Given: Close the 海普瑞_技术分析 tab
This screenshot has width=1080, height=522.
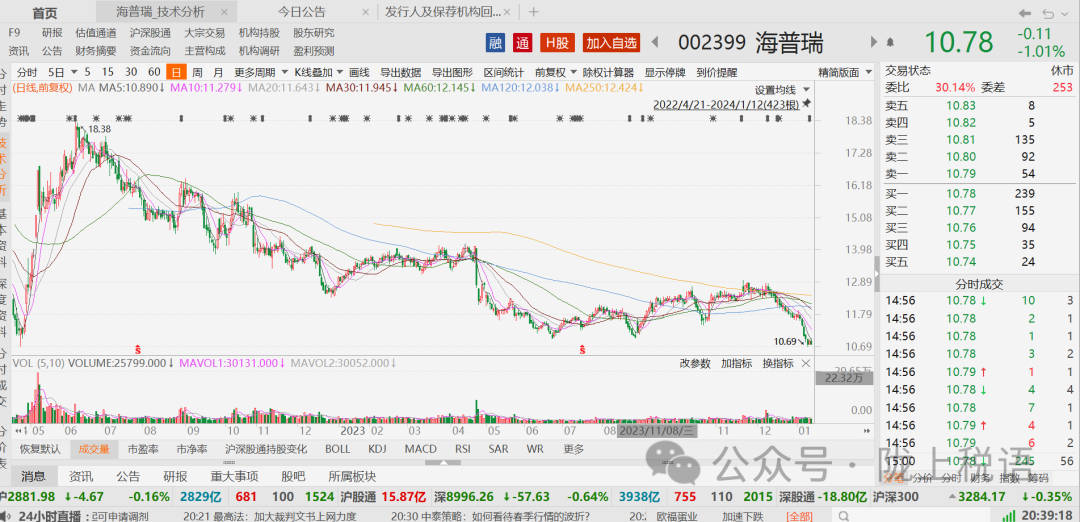Looking at the screenshot, I should (224, 12).
